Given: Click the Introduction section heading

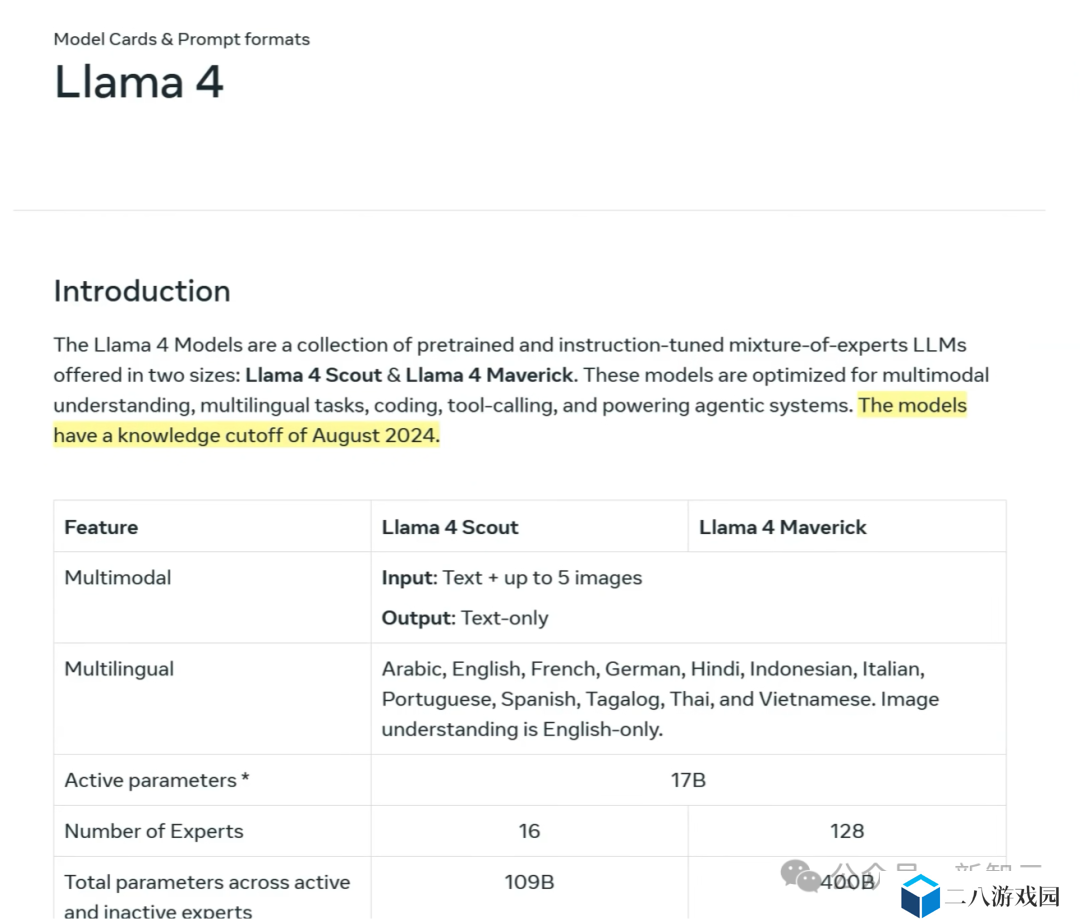Looking at the screenshot, I should [142, 291].
